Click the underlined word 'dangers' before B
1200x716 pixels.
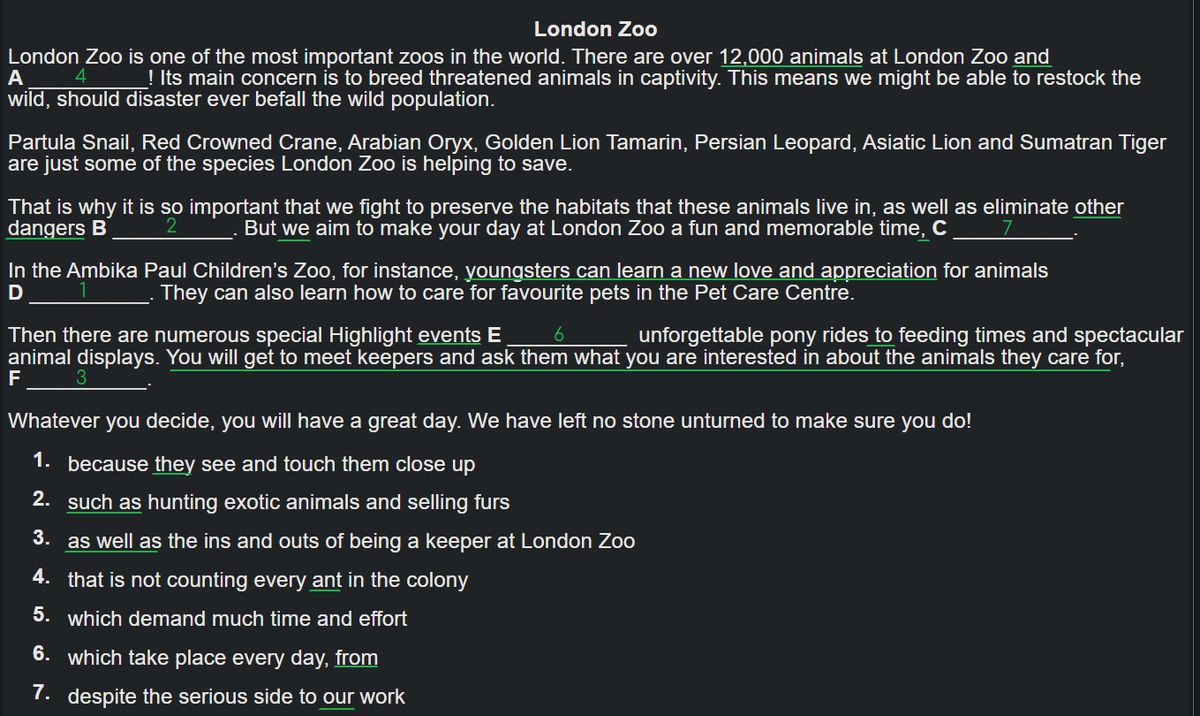tap(46, 228)
